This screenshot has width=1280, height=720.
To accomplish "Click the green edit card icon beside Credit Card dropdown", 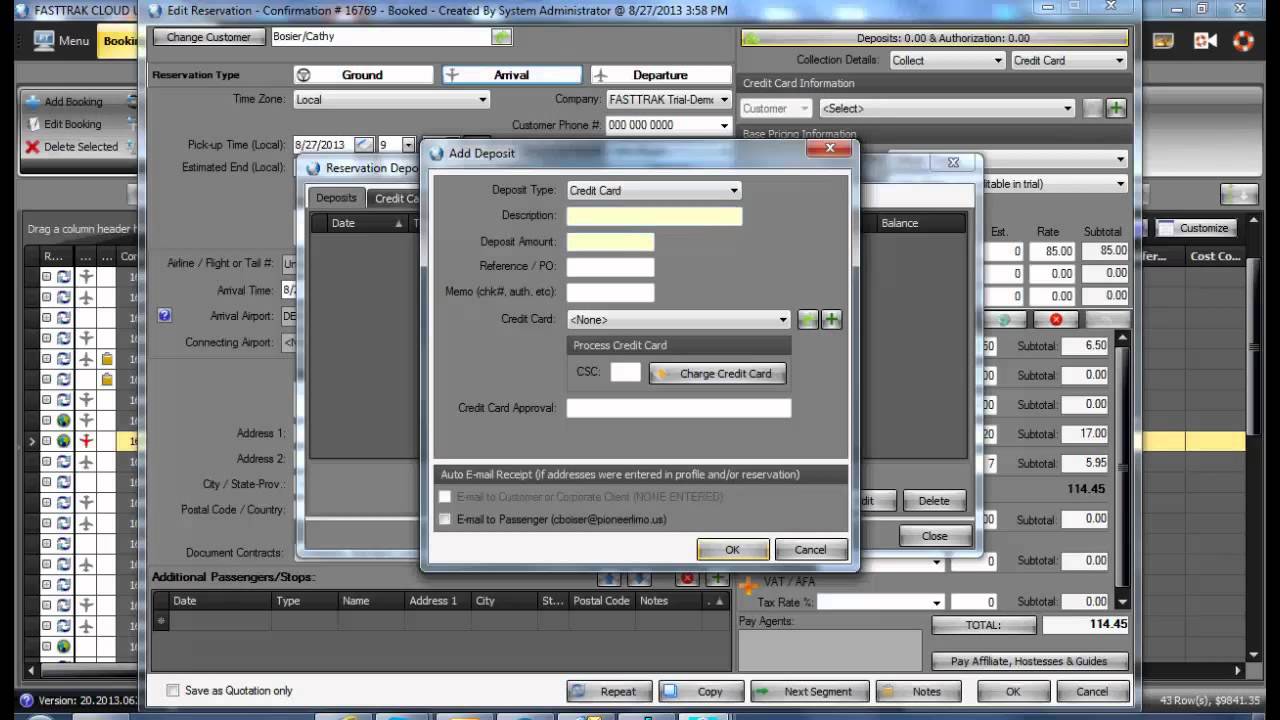I will click(x=808, y=320).
